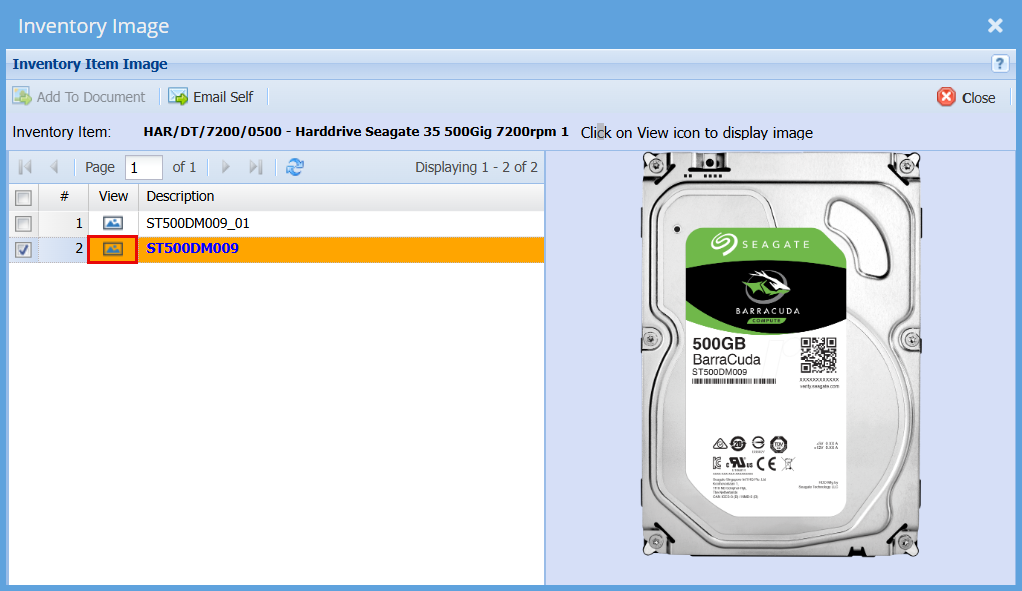
Task: Select the ST500DM009_01 description text
Action: point(197,223)
